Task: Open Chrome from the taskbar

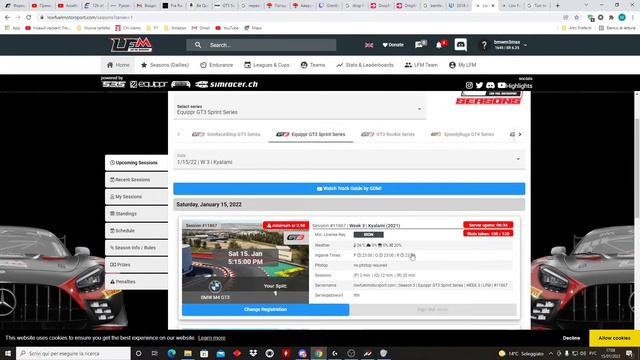Action: [x=318, y=353]
